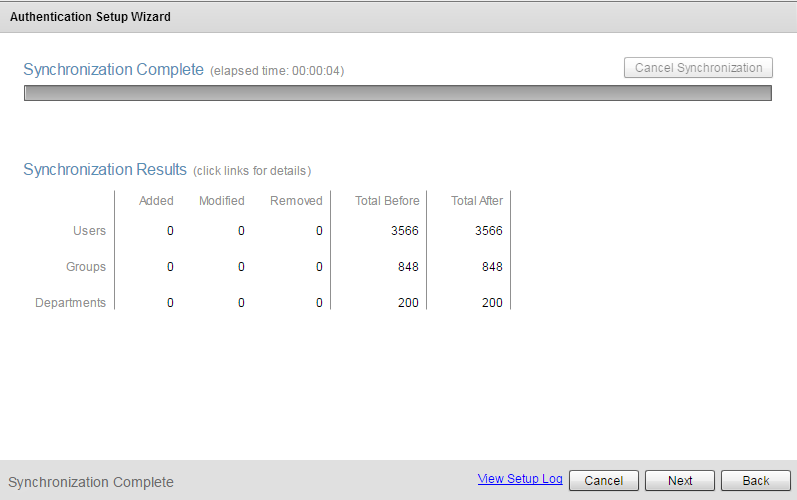Select Departments Total After value 200
This screenshot has width=797, height=500.
click(491, 303)
